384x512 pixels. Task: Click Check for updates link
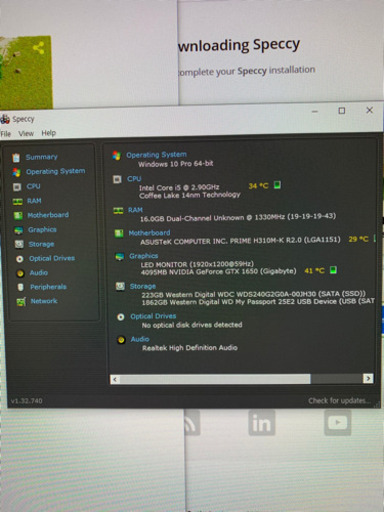[x=339, y=400]
